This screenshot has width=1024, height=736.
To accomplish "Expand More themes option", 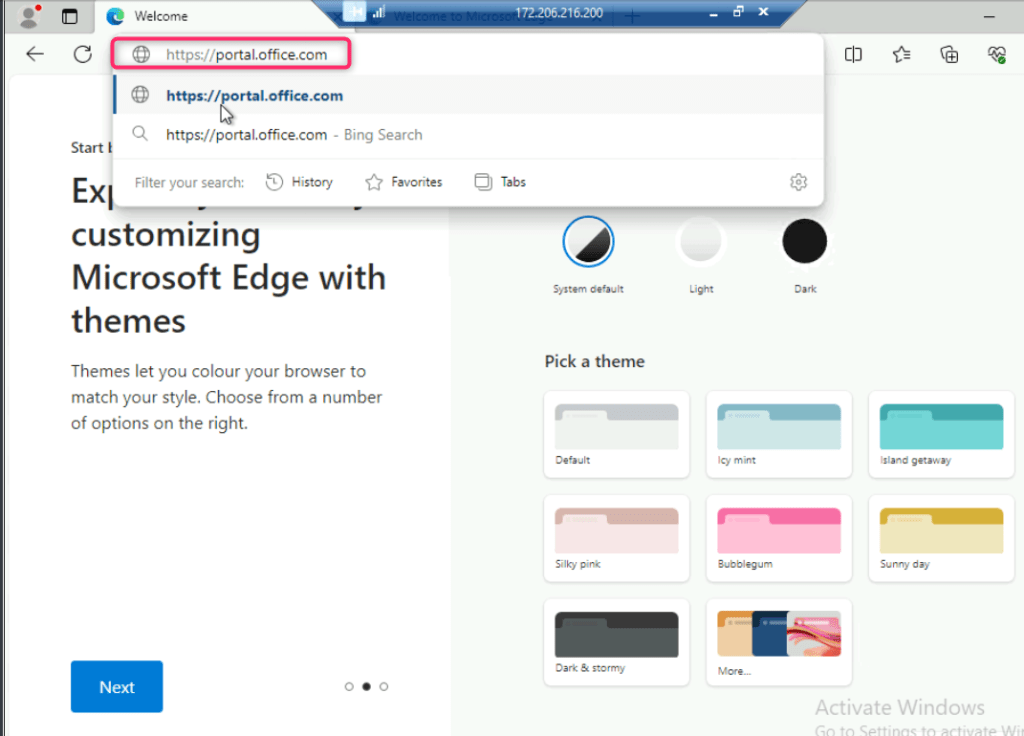I will (x=779, y=641).
